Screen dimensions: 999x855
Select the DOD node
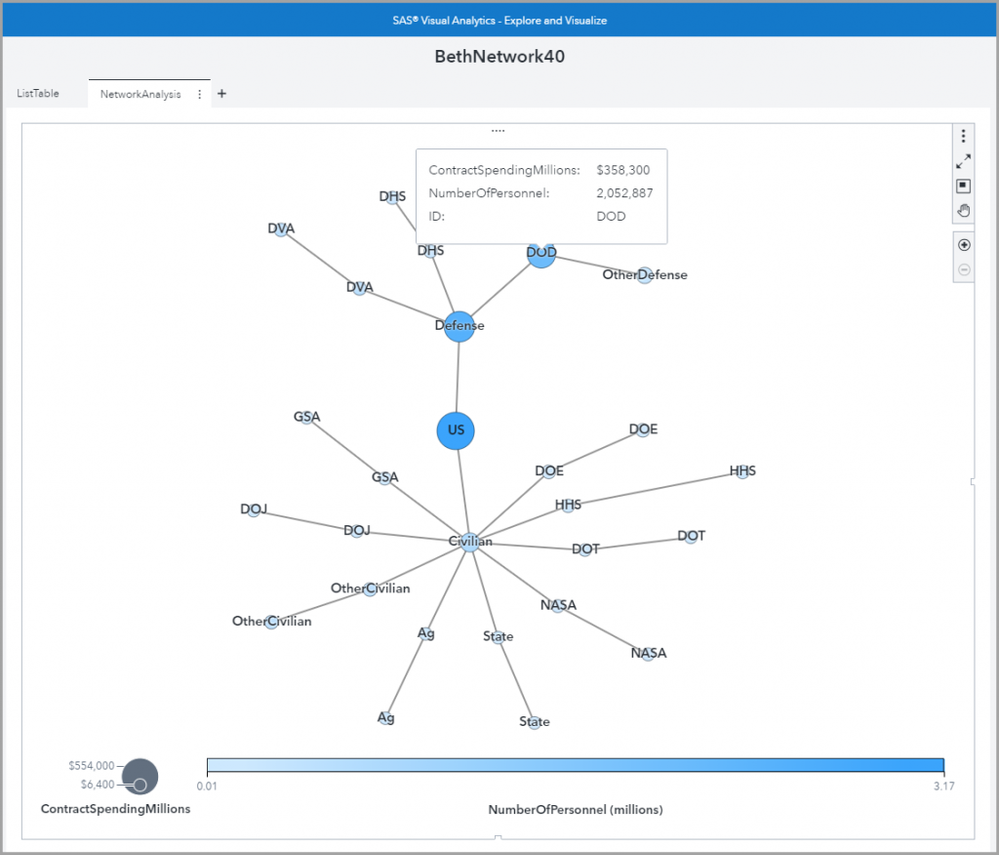tap(542, 254)
